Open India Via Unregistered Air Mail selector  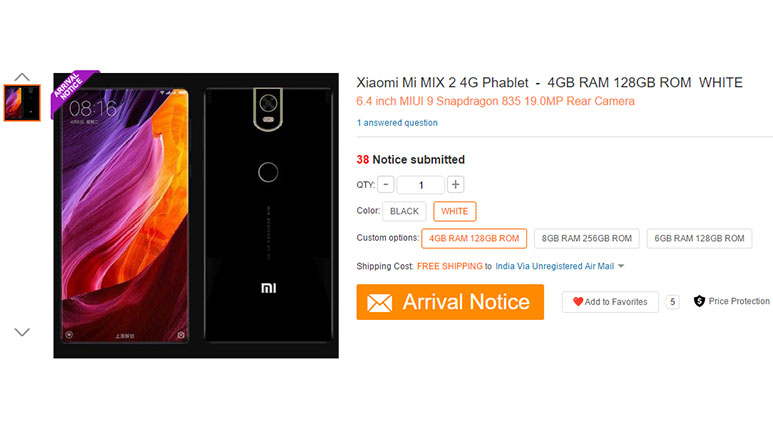(x=555, y=266)
